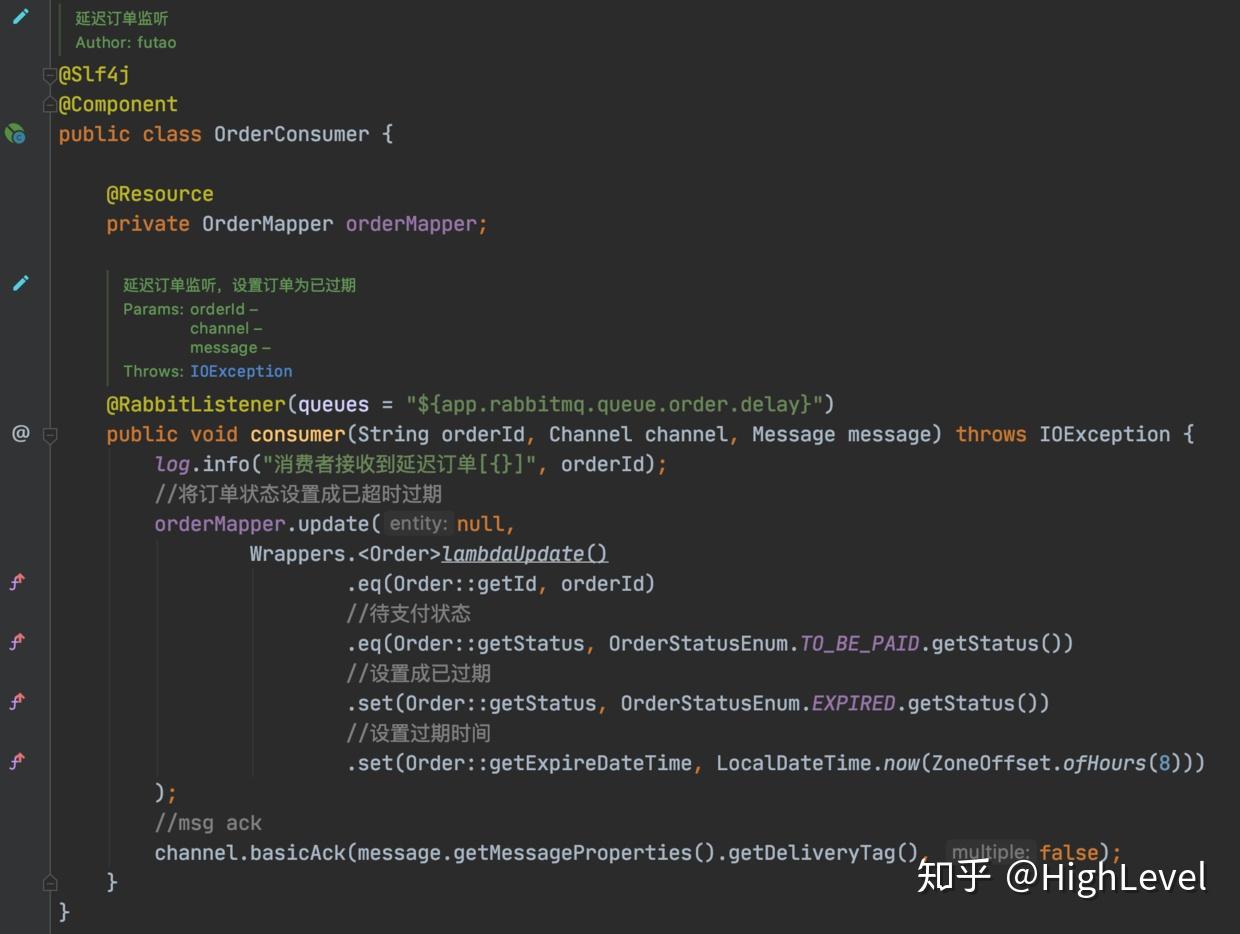The width and height of the screenshot is (1240, 934).
Task: Click the 'entity:' inlay hint
Action: pyautogui.click(x=418, y=523)
